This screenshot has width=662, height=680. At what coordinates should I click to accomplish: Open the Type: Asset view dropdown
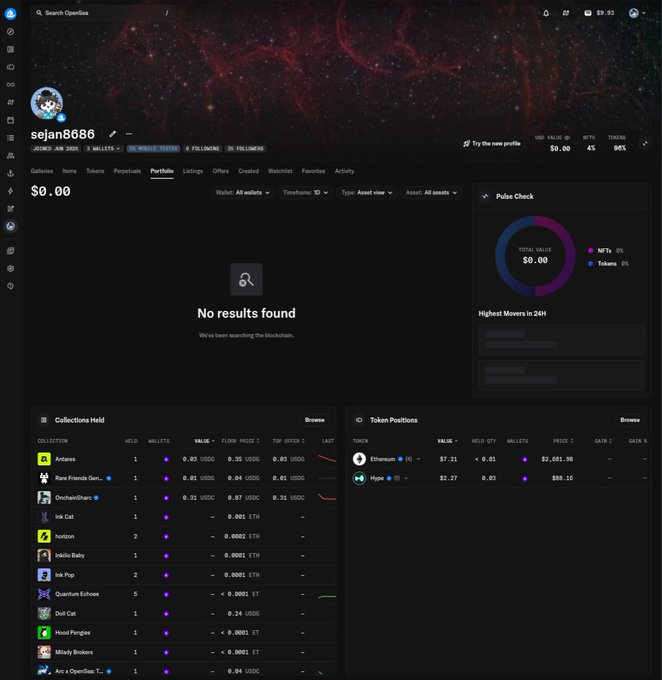pyautogui.click(x=367, y=193)
